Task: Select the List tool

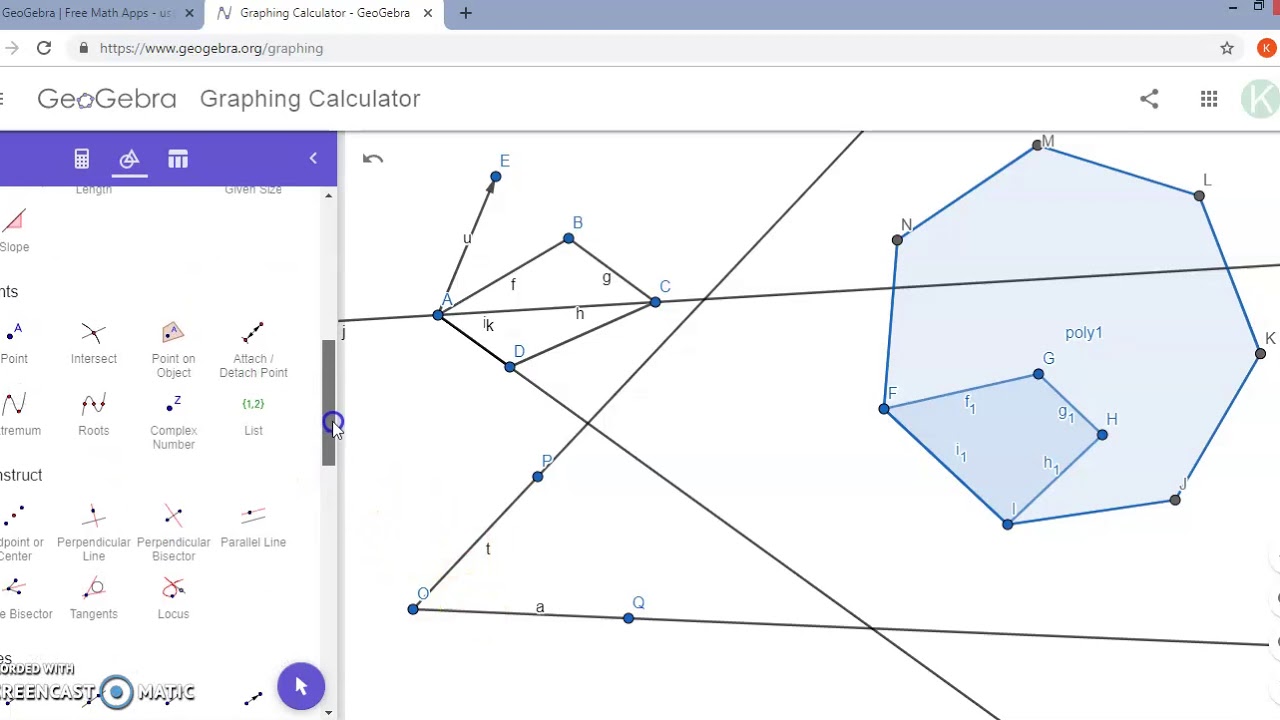Action: pyautogui.click(x=253, y=414)
